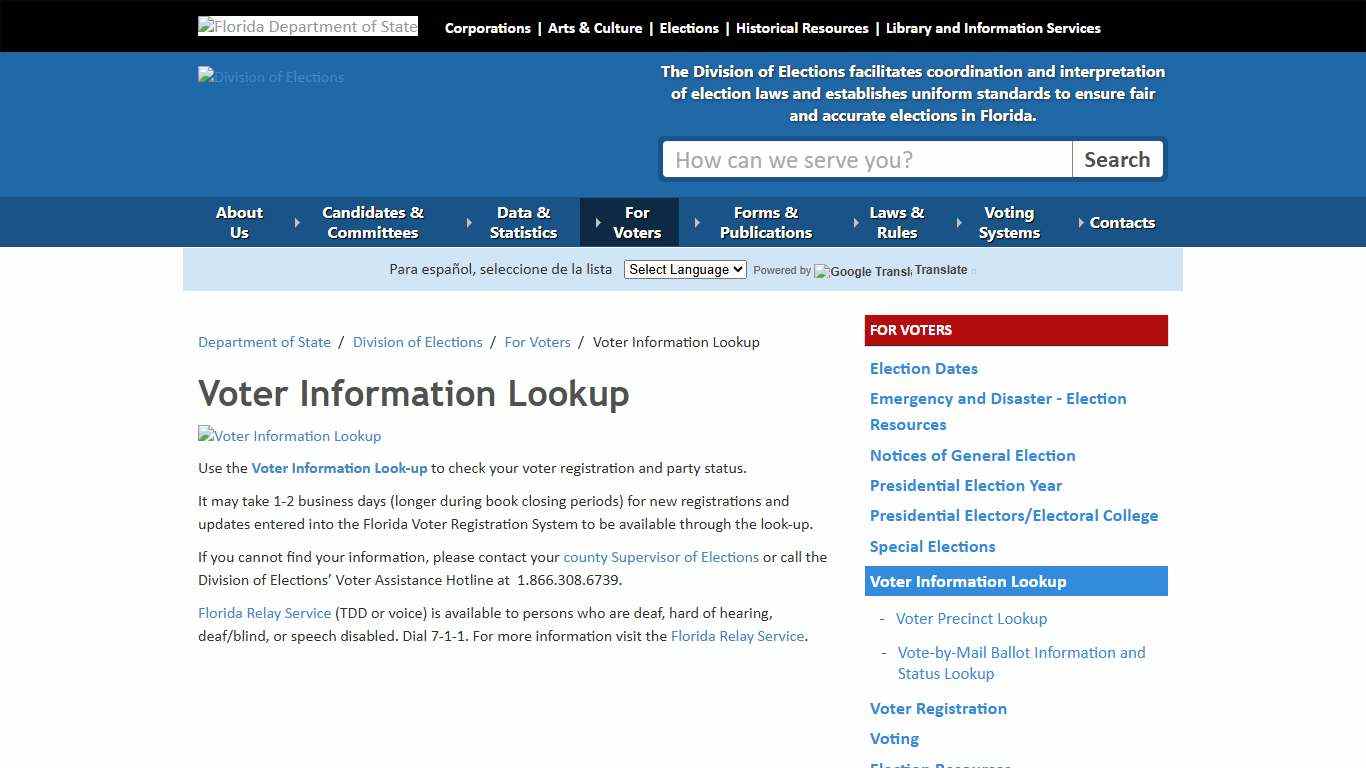Open the Laws & Rules section
Image resolution: width=1366 pixels, height=768 pixels.
(897, 221)
